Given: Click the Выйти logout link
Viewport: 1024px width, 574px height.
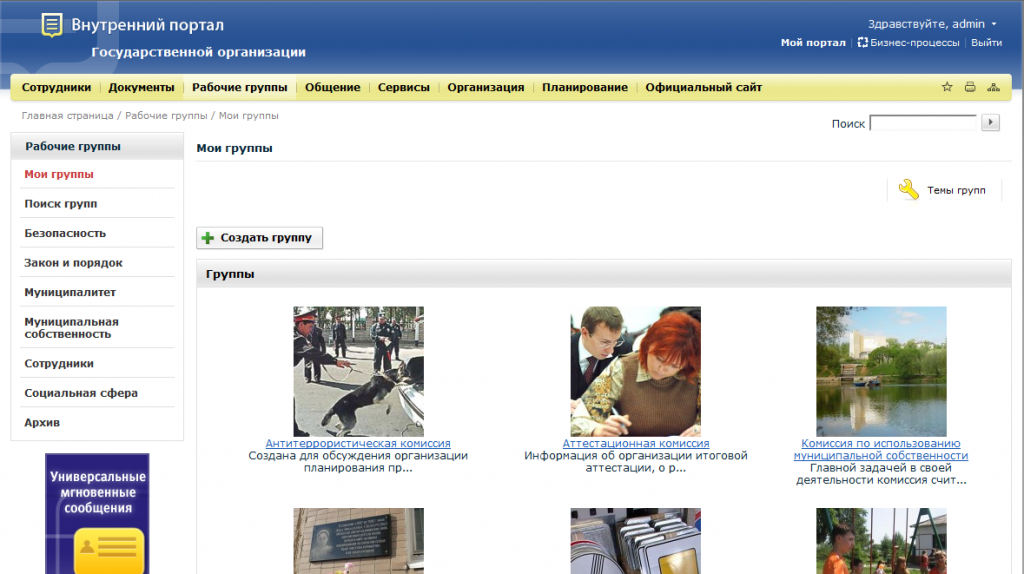Looking at the screenshot, I should 986,43.
